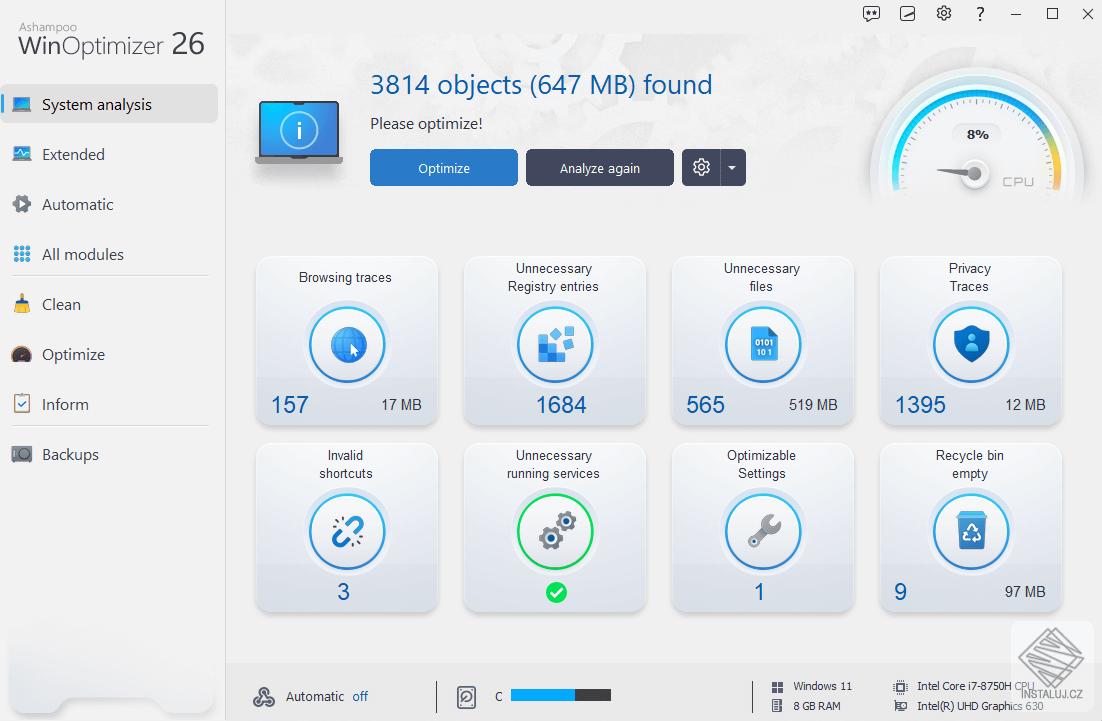This screenshot has width=1102, height=721.
Task: Click the 9 recycle bin items count
Action: coord(900,592)
